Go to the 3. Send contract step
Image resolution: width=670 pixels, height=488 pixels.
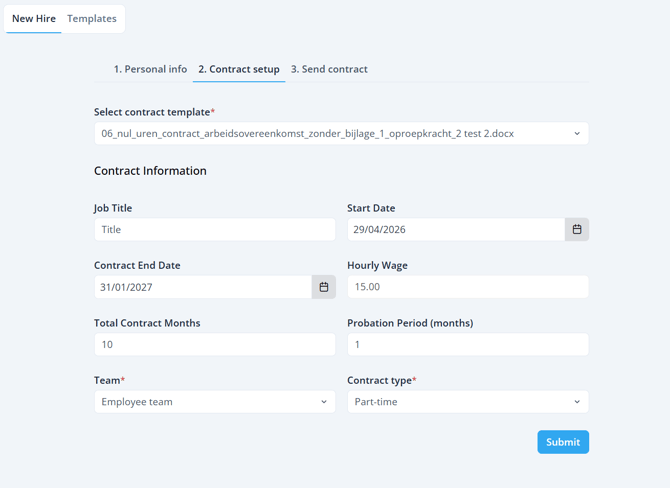329,69
